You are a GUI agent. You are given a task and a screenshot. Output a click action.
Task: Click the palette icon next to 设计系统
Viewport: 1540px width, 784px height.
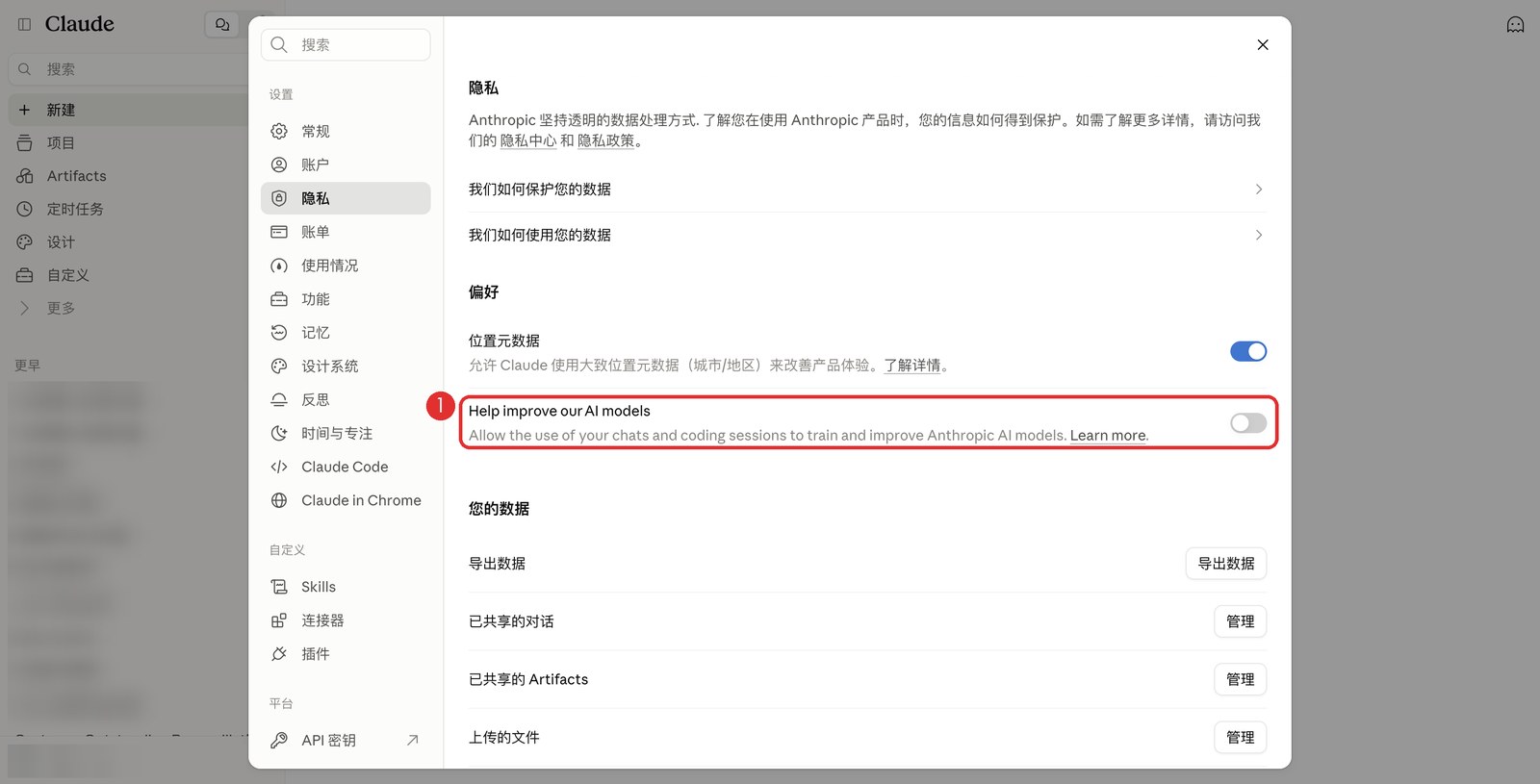point(279,366)
